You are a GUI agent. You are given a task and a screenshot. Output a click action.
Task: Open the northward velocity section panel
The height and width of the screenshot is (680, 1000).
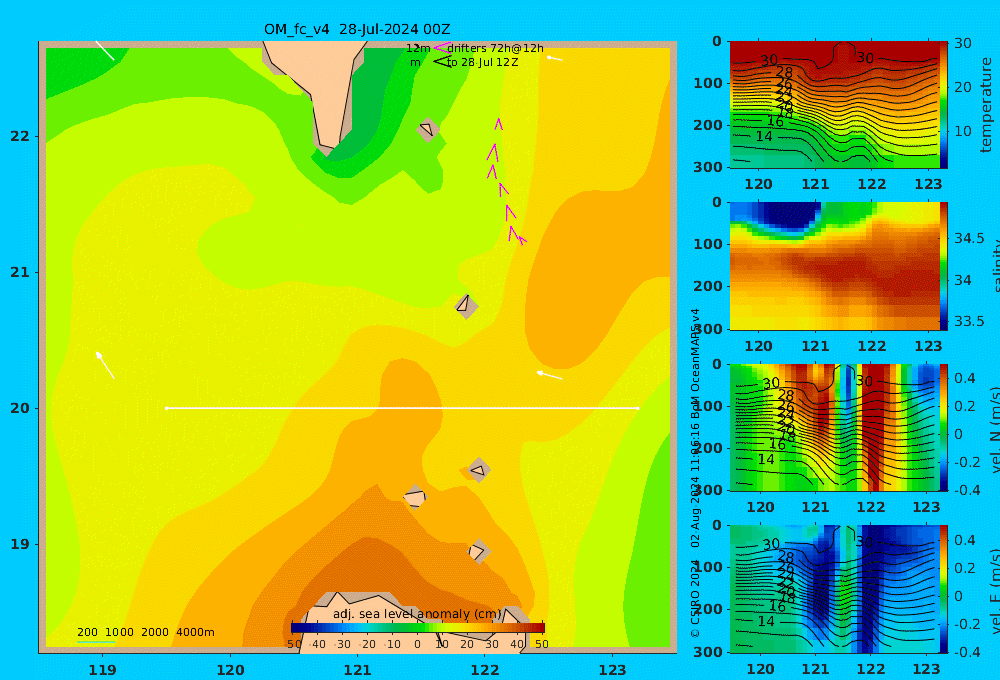coord(834,427)
